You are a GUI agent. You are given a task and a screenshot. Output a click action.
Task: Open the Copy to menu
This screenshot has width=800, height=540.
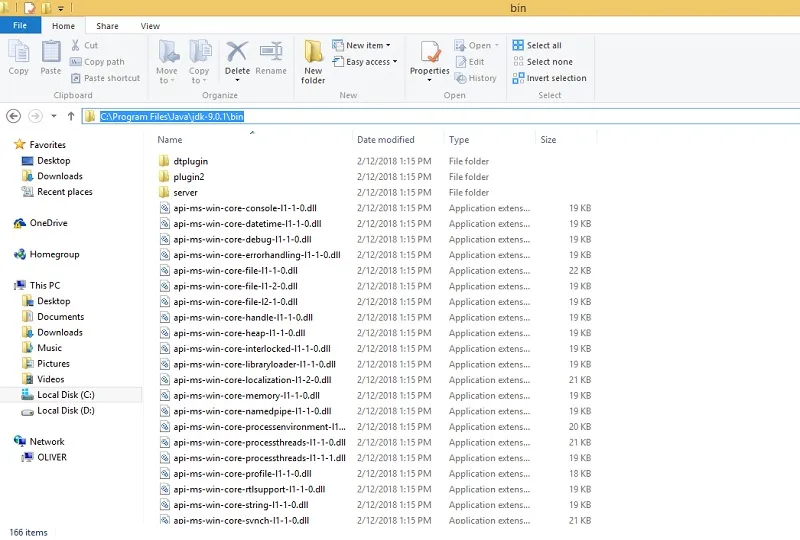coord(199,61)
